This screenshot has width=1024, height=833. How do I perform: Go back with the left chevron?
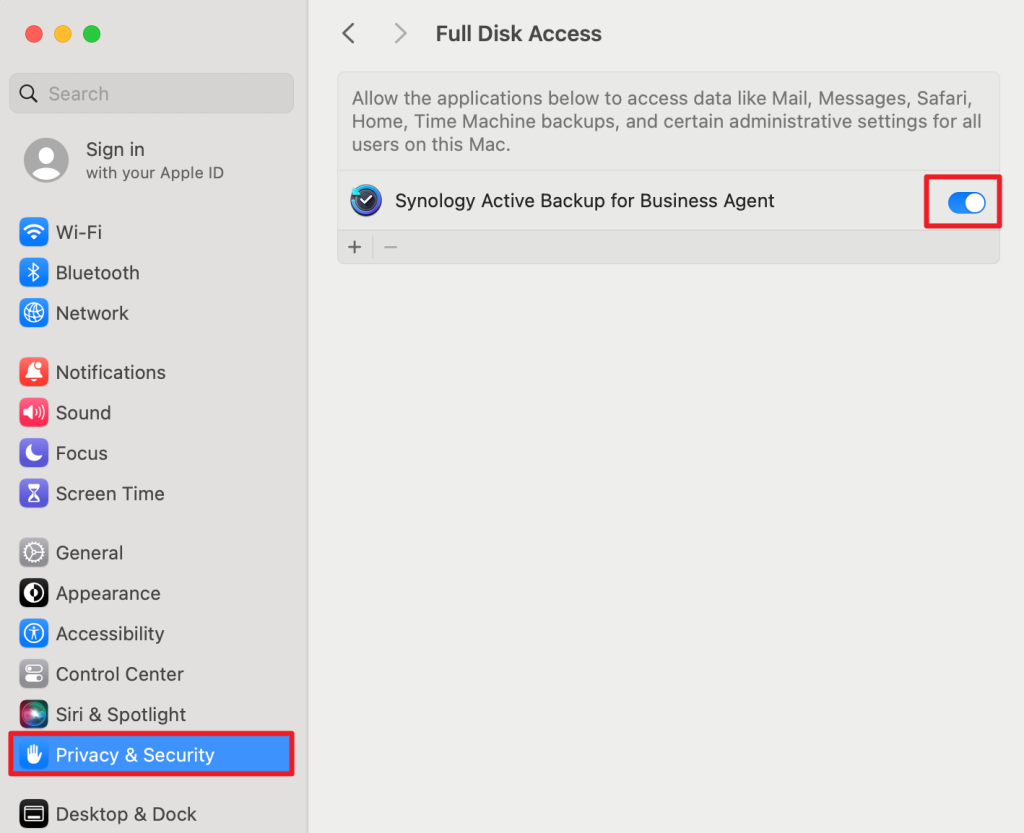click(x=349, y=33)
